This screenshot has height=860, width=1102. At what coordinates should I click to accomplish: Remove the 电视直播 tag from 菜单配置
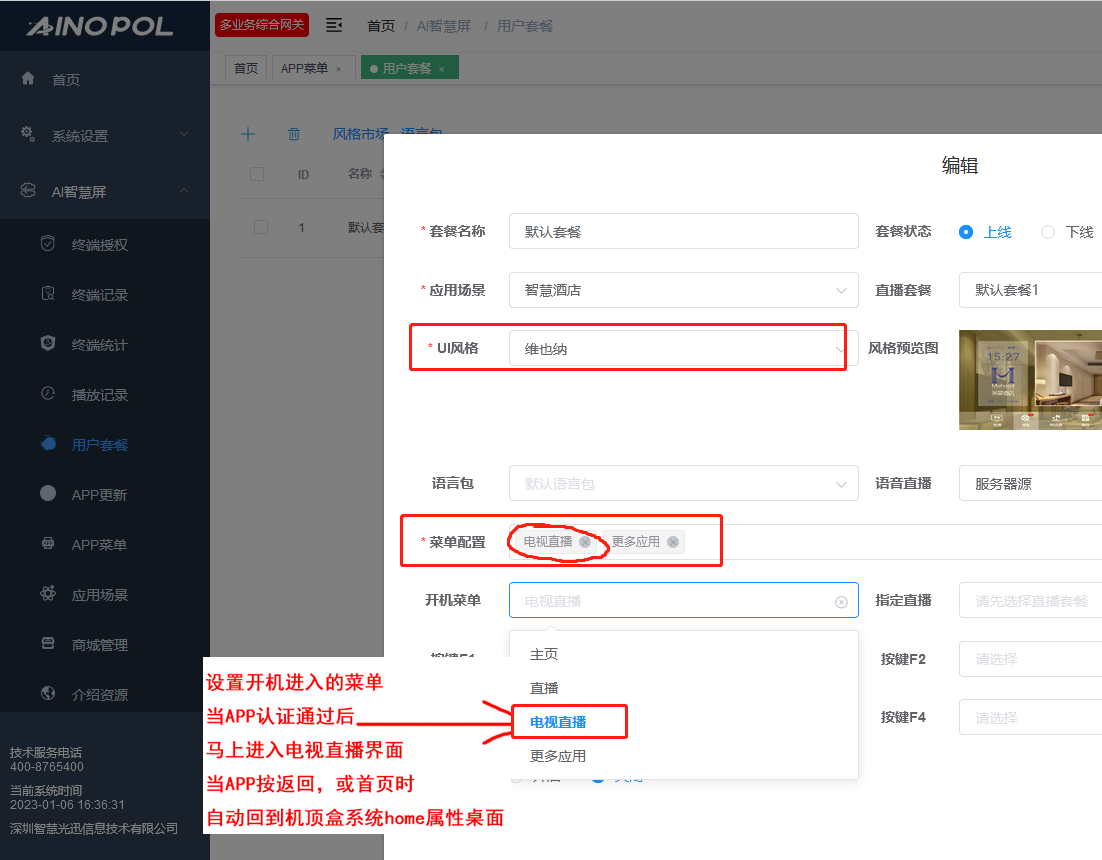585,542
